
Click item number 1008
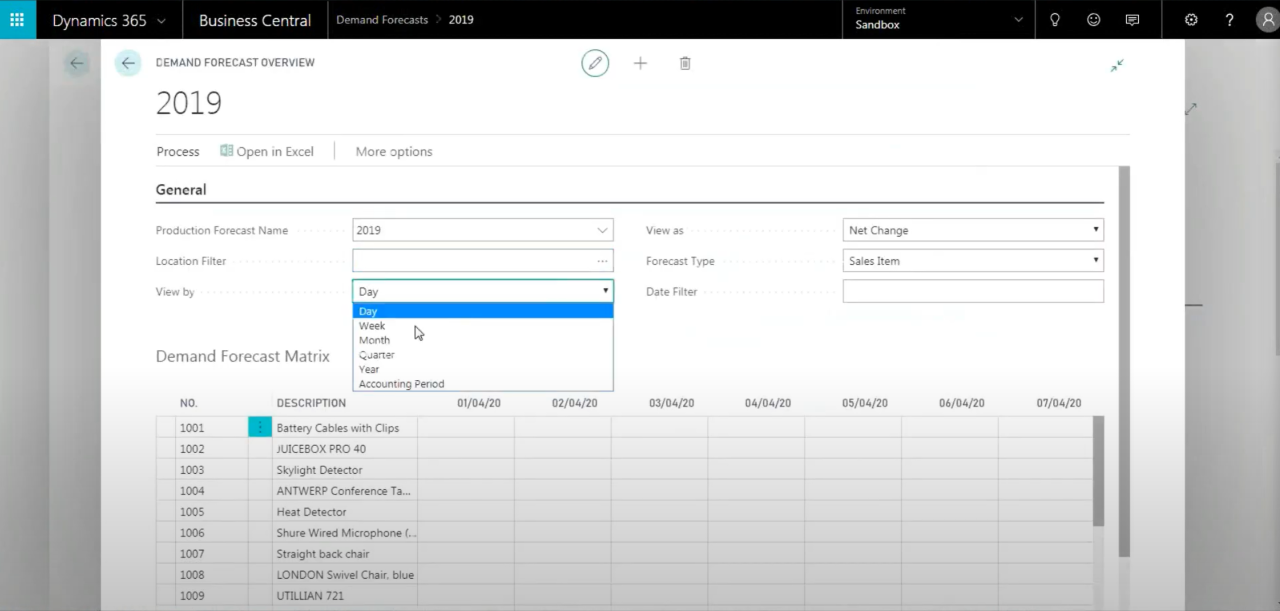pos(192,575)
